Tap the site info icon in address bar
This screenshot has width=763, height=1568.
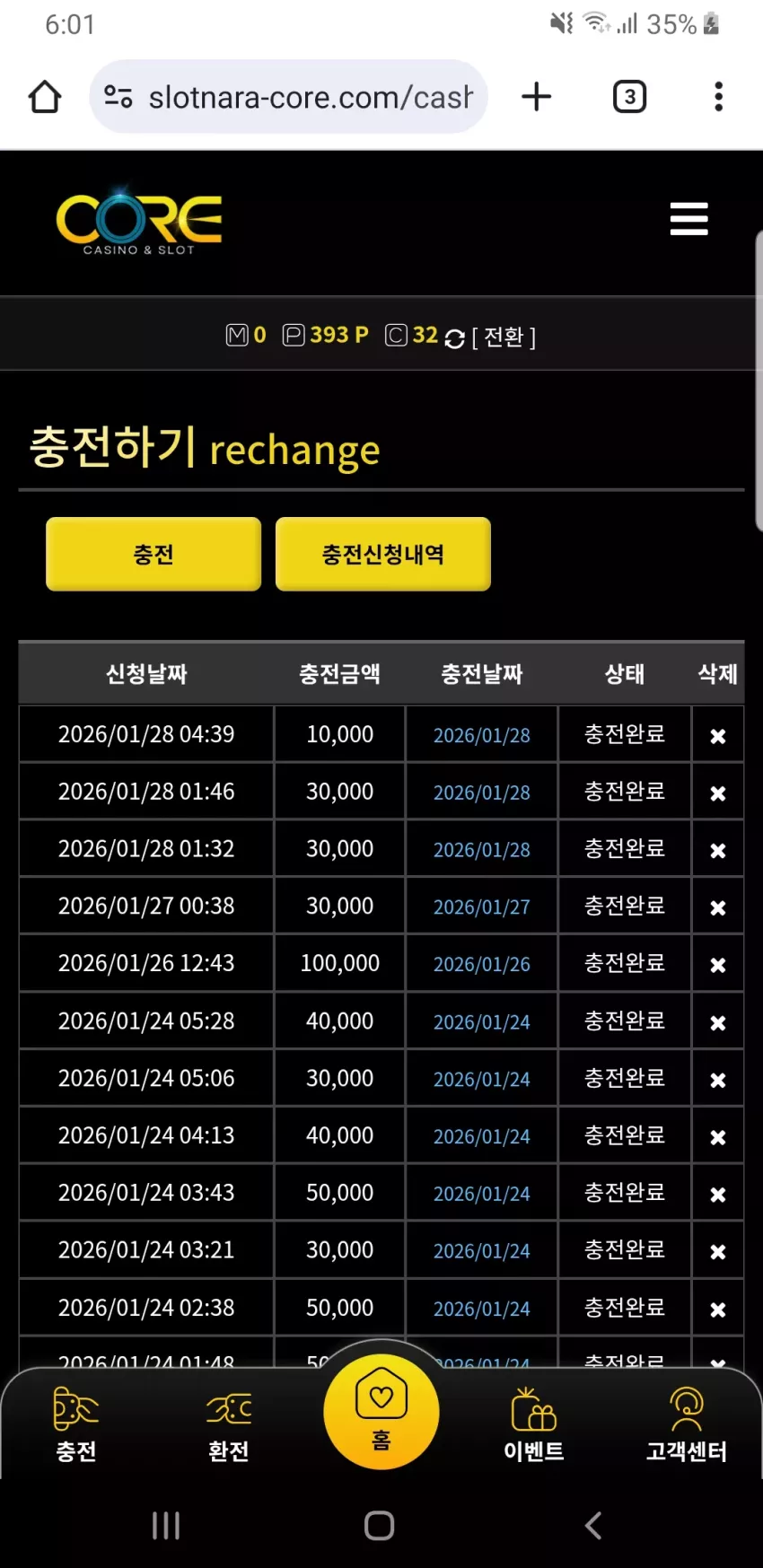pos(118,97)
